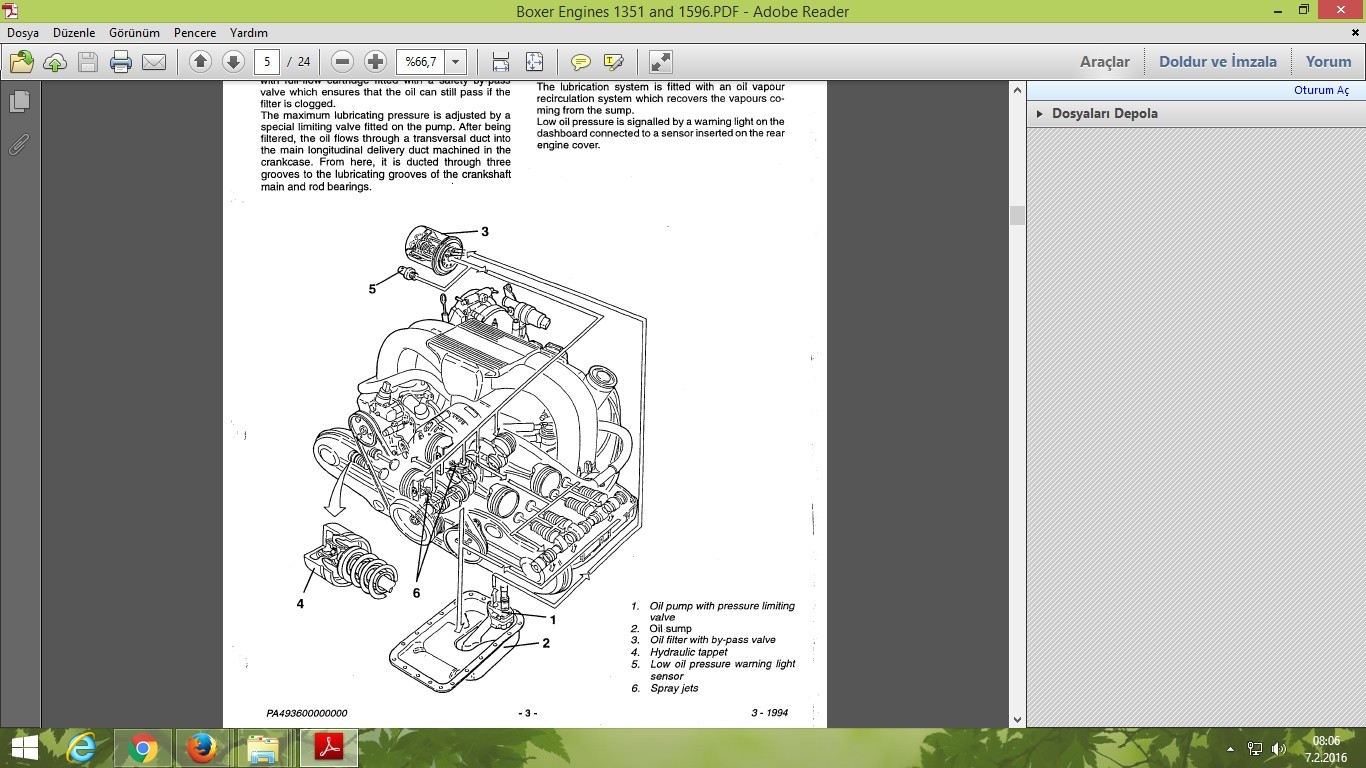1366x768 pixels.
Task: Open the Yardım menu
Action: point(249,33)
